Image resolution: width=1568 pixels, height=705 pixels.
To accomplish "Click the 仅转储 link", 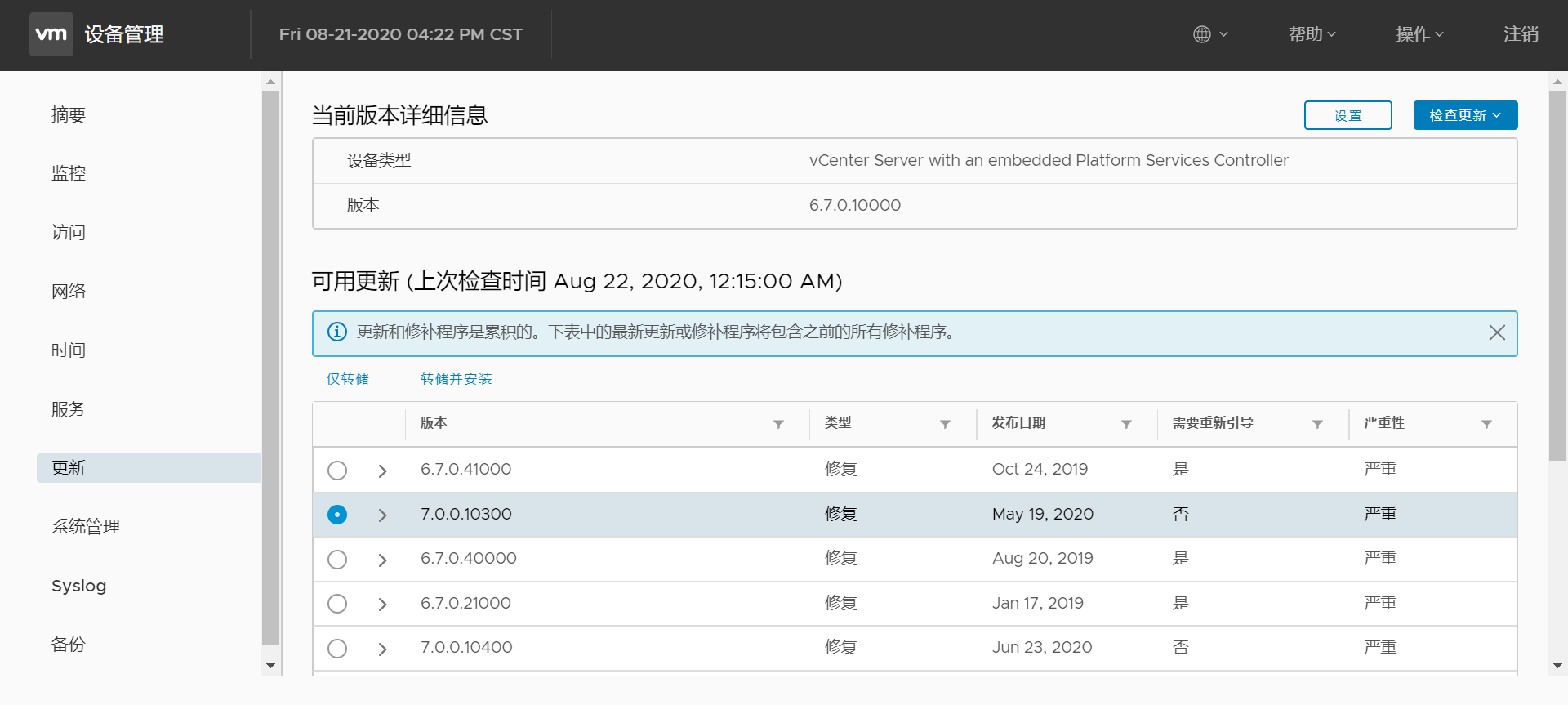I will pos(348,378).
